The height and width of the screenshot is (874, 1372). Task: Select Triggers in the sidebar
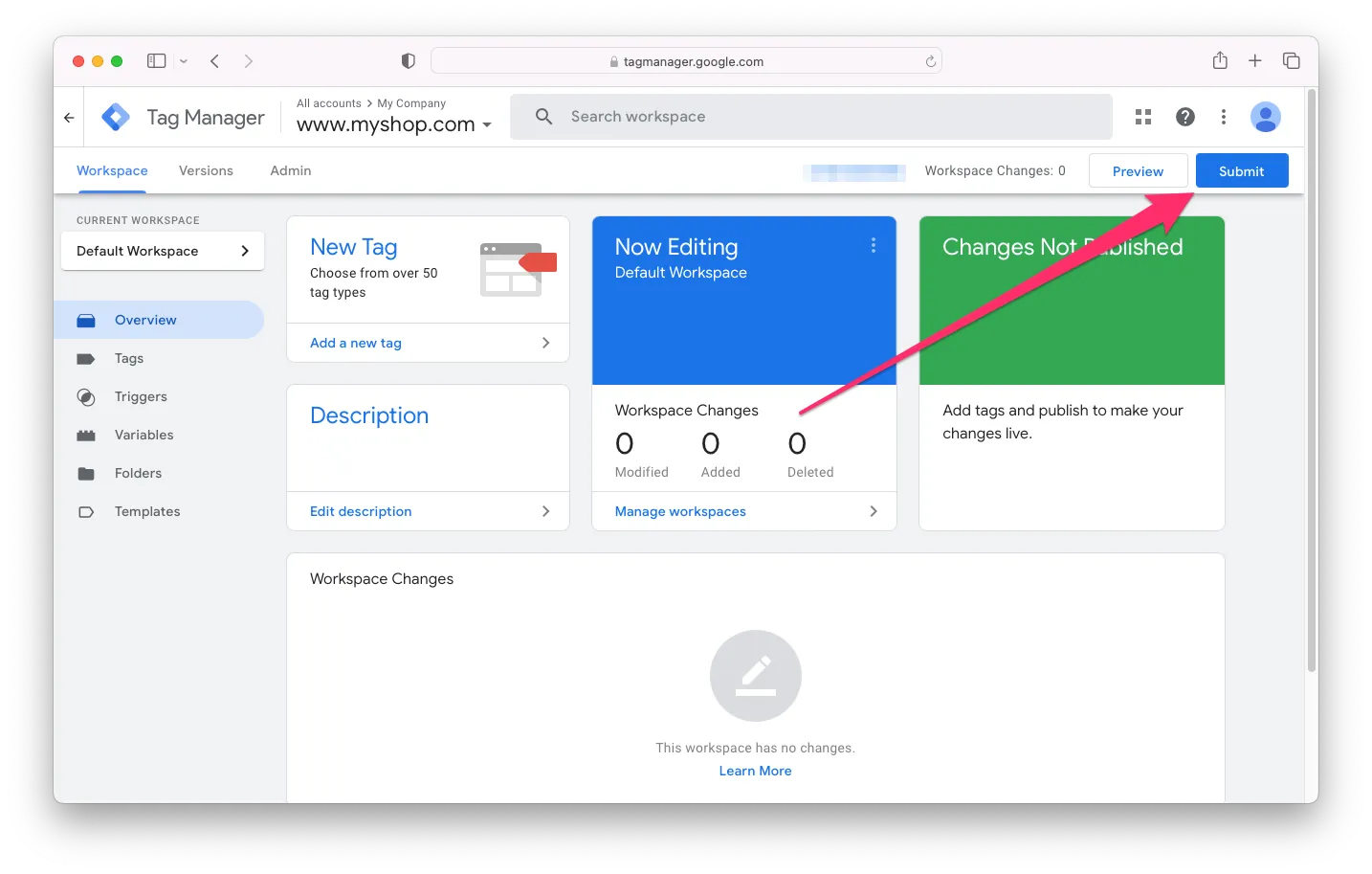click(x=141, y=396)
